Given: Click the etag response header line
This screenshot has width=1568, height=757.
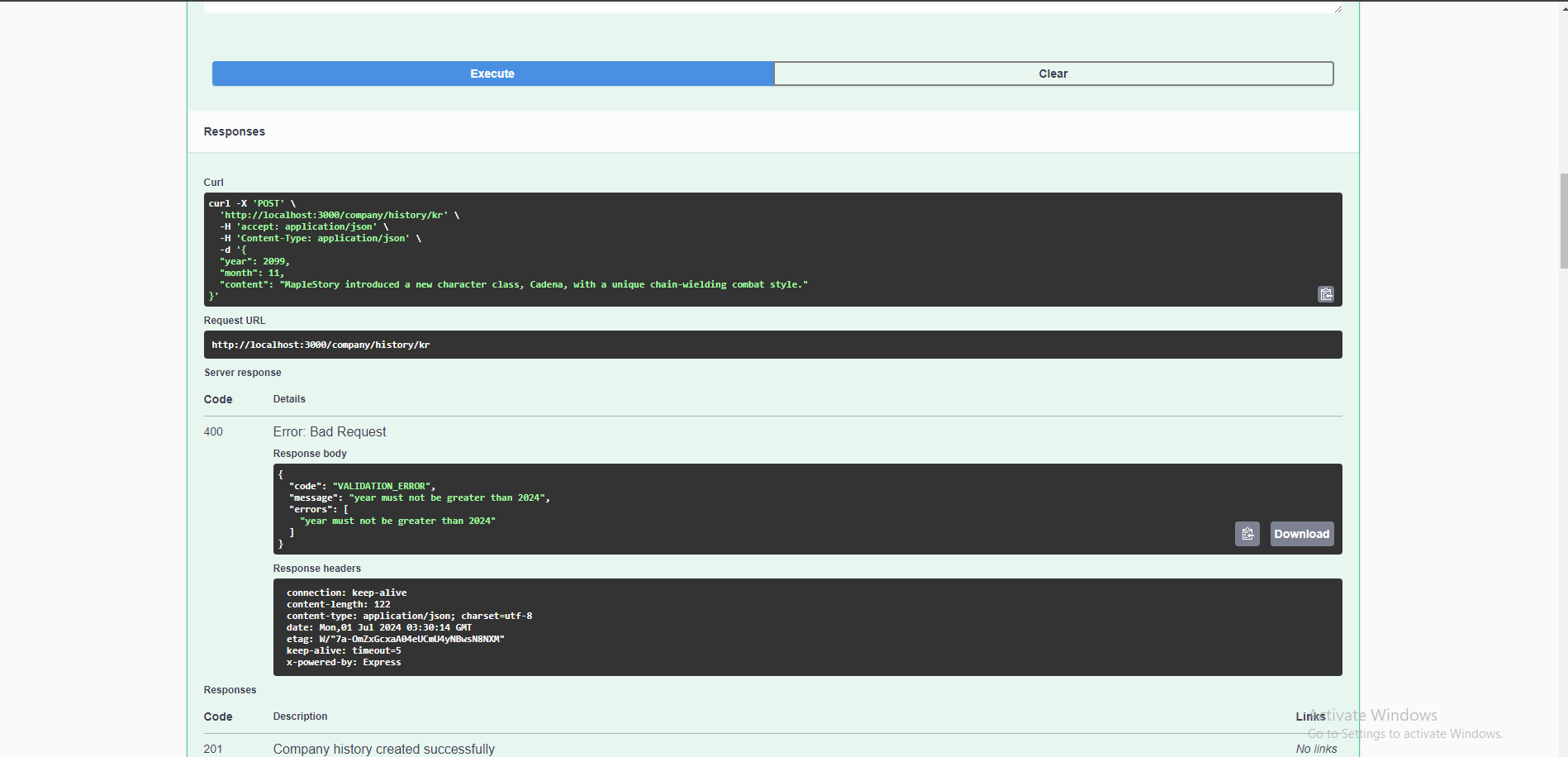Looking at the screenshot, I should tap(396, 639).
